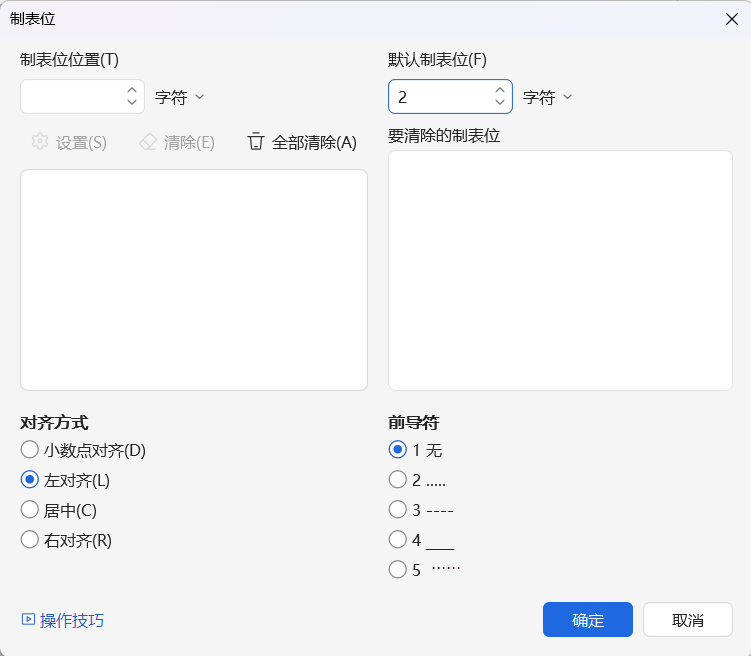751x656 pixels.
Task: Select leader option 1 无
Action: click(x=398, y=450)
